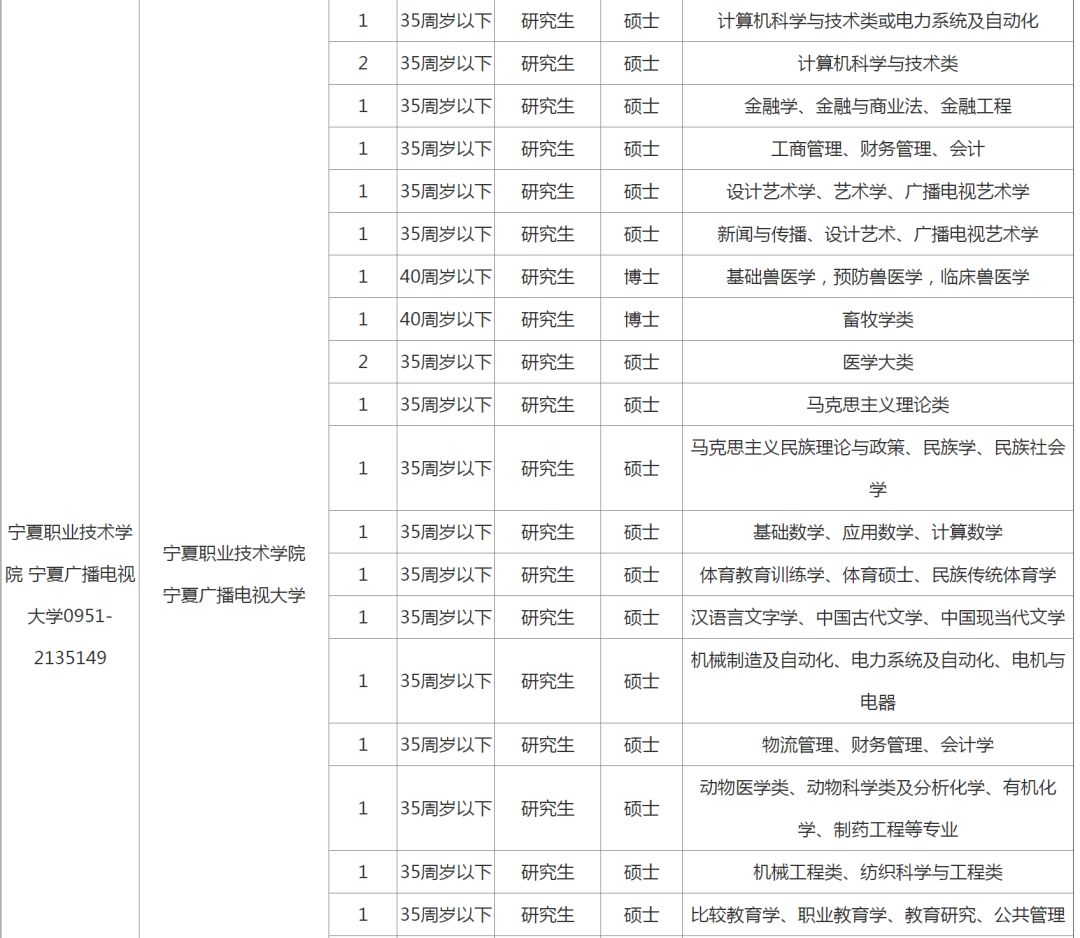
Task: Click the 新闻与传播、设计艺术 specialty cell
Action: tap(878, 234)
